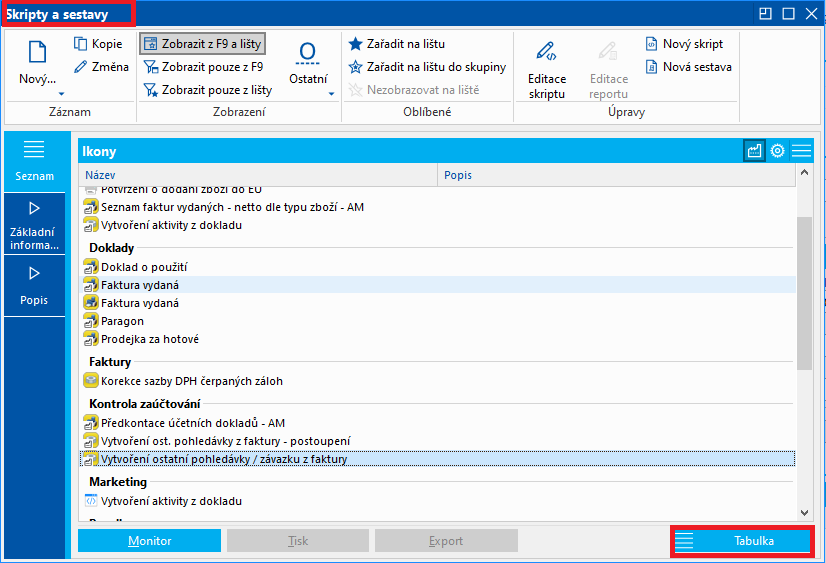
Task: Expand the Ostatní dropdown arrow
Action: (331, 94)
